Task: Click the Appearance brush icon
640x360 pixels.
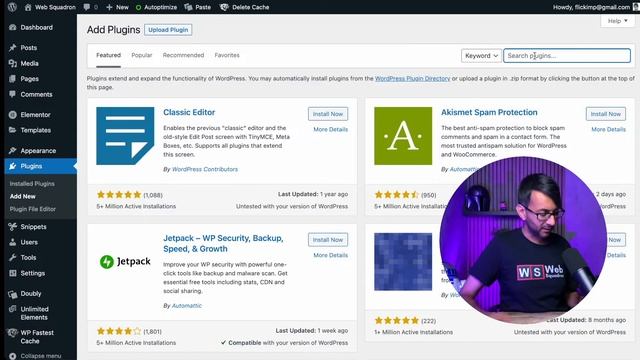Action: tap(13, 151)
